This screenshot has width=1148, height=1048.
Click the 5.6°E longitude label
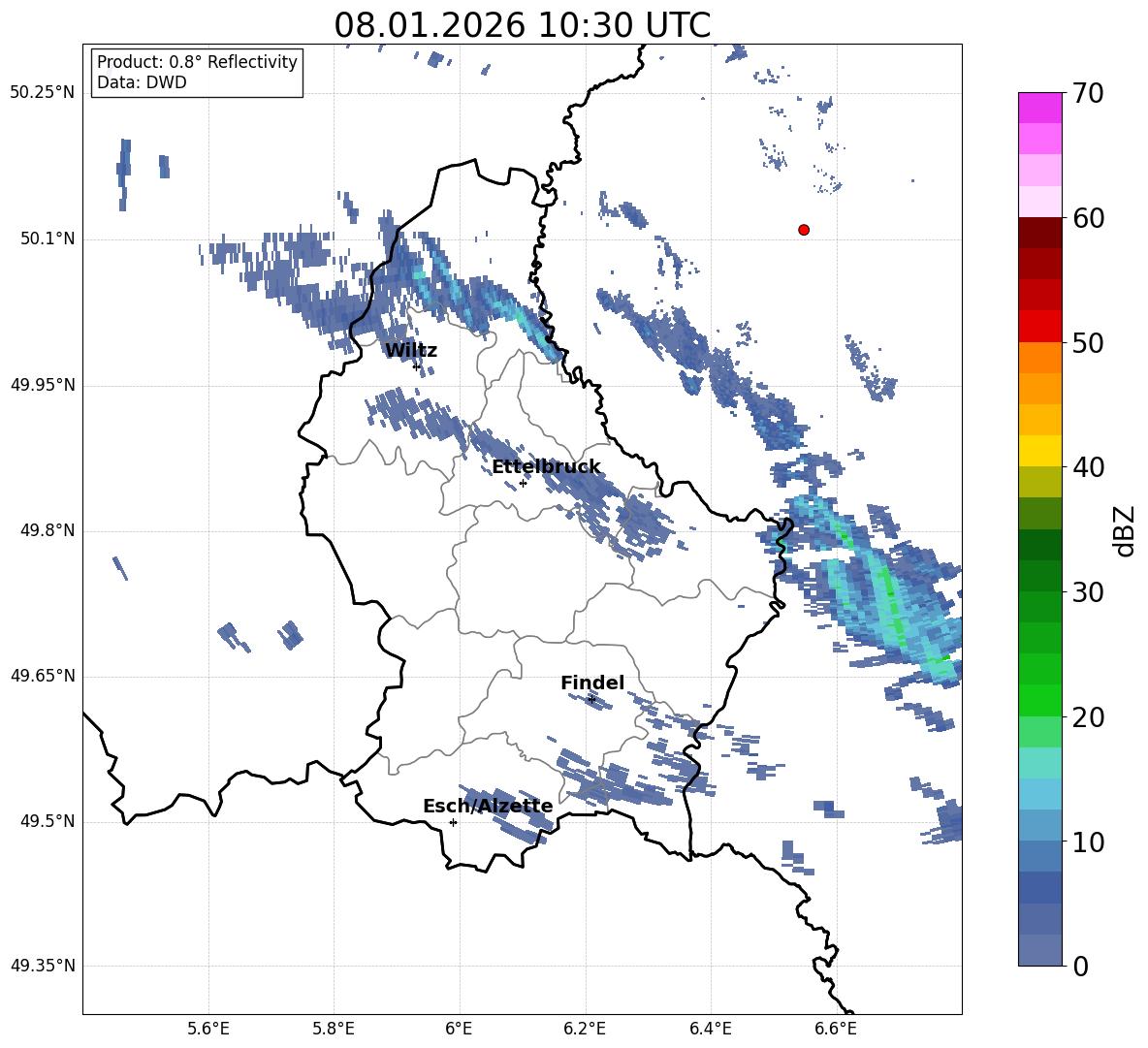[208, 1029]
